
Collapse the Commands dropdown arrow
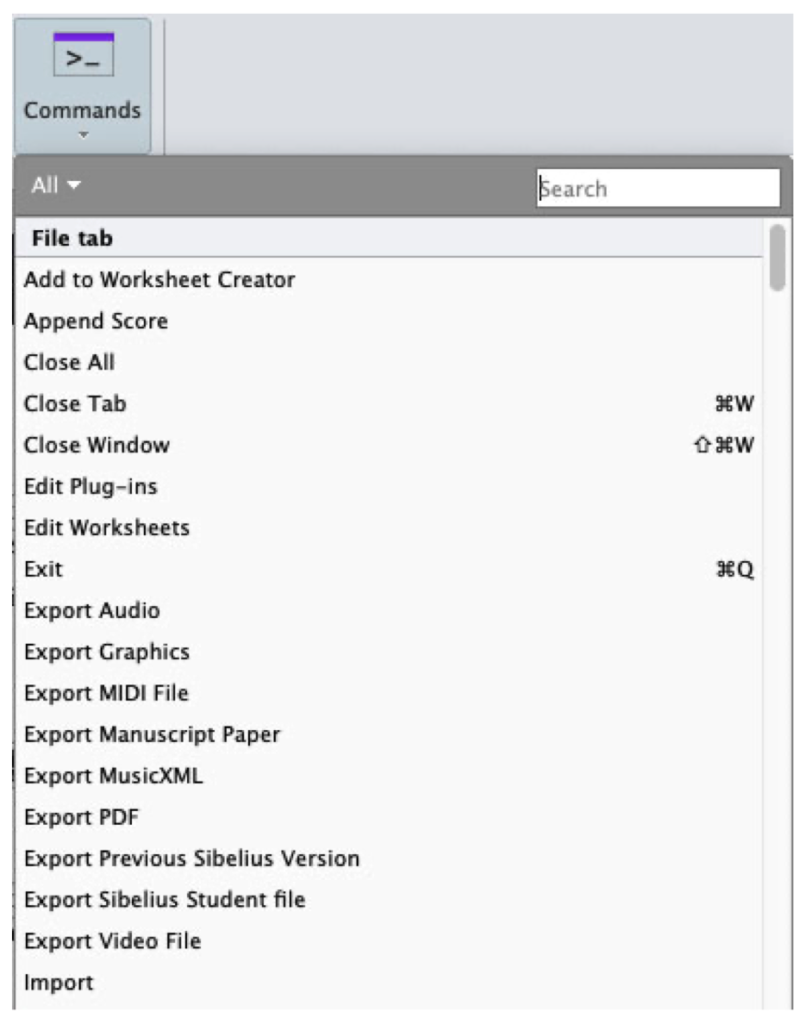83,135
